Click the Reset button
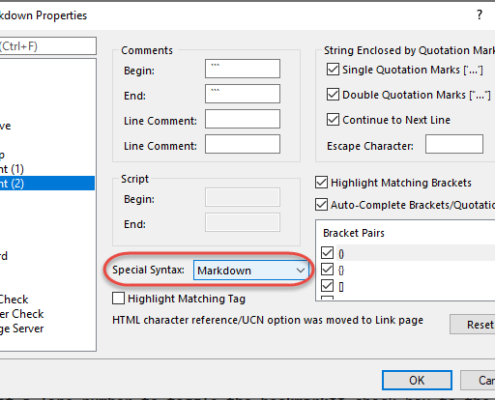 point(472,324)
